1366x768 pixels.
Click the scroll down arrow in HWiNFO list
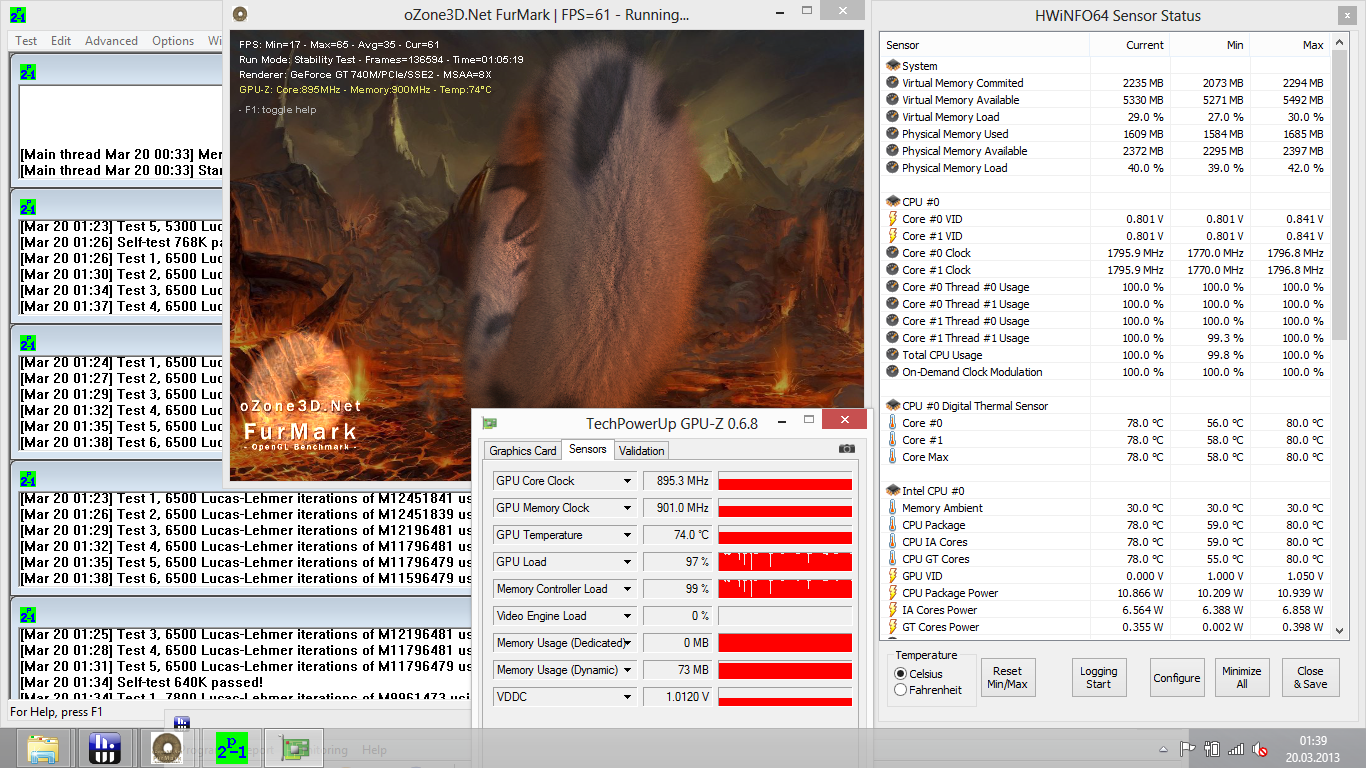pyautogui.click(x=1340, y=630)
